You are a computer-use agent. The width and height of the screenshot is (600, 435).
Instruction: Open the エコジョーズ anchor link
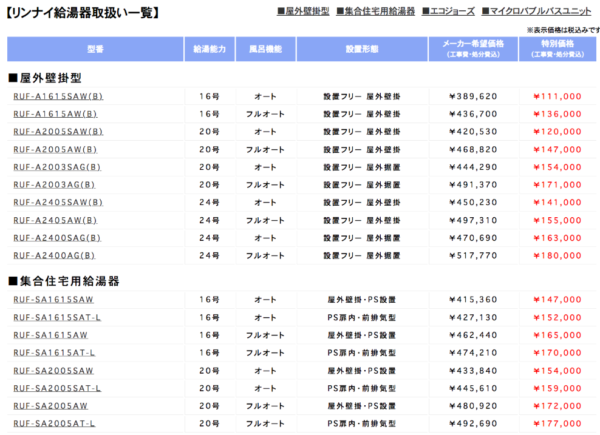448,11
